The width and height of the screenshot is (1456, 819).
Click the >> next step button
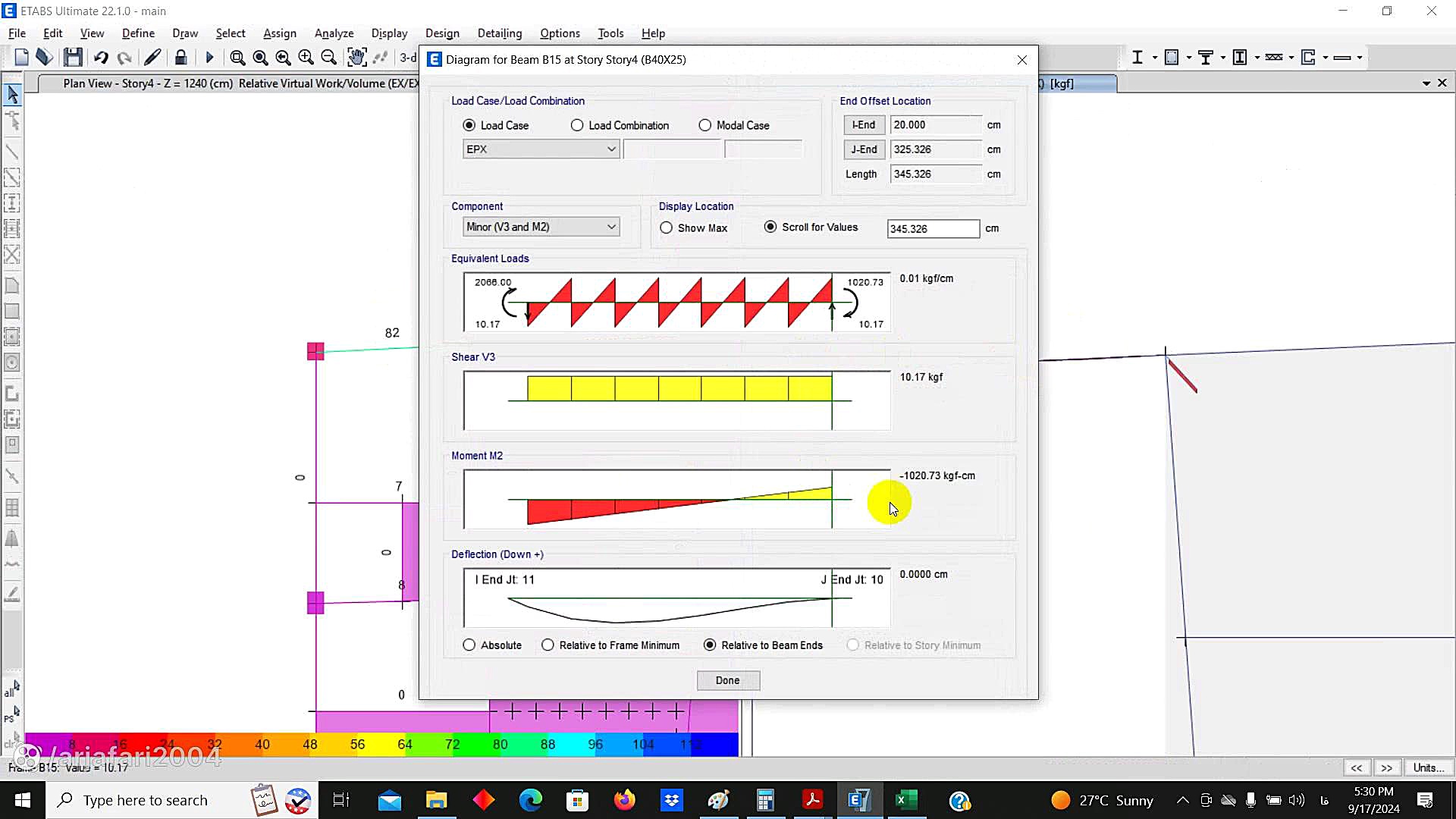[1387, 767]
